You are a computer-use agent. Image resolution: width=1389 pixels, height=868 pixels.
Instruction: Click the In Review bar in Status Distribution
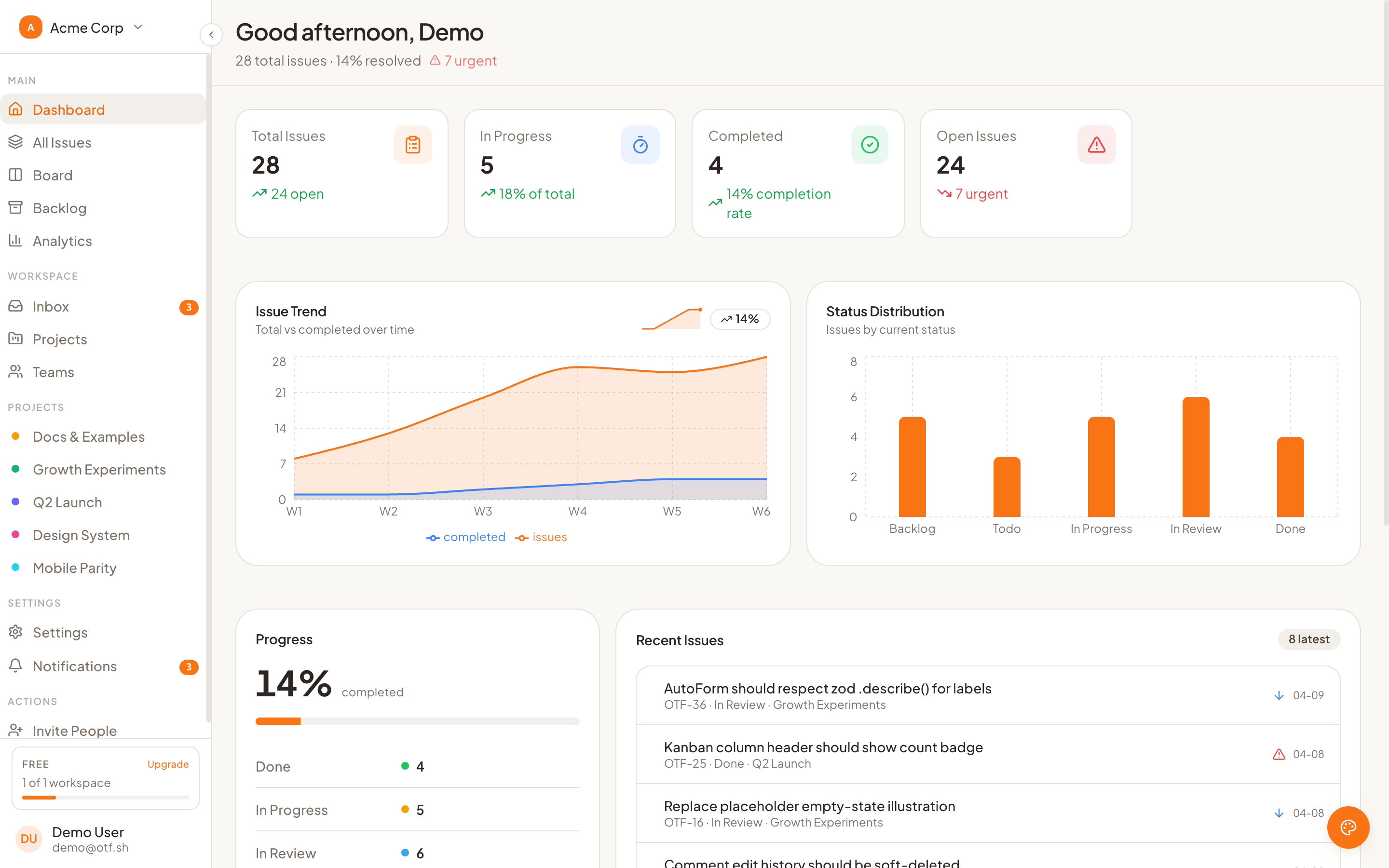coord(1196,456)
